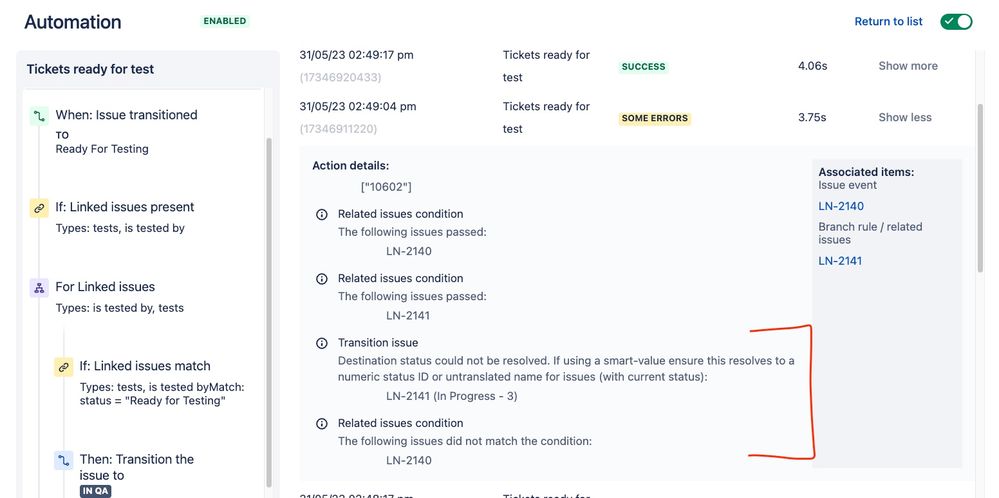Image resolution: width=999 pixels, height=498 pixels.
Task: Expand the Success entry with Show more
Action: point(908,66)
